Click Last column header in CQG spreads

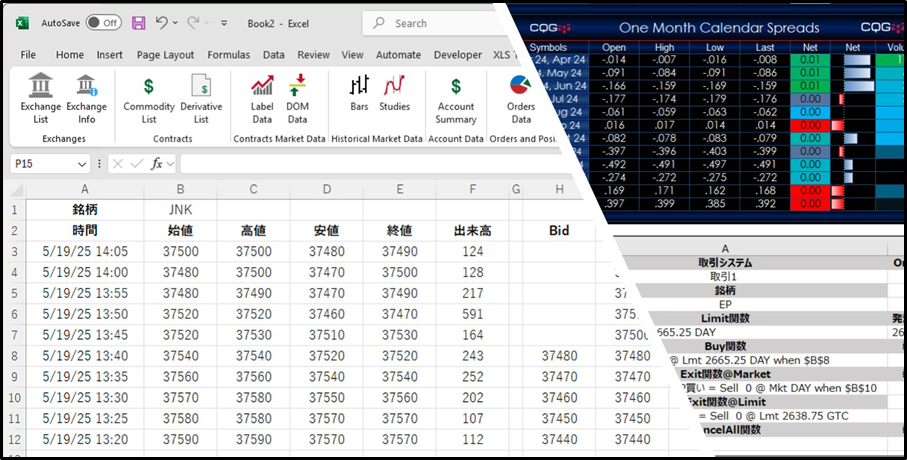pyautogui.click(x=765, y=47)
